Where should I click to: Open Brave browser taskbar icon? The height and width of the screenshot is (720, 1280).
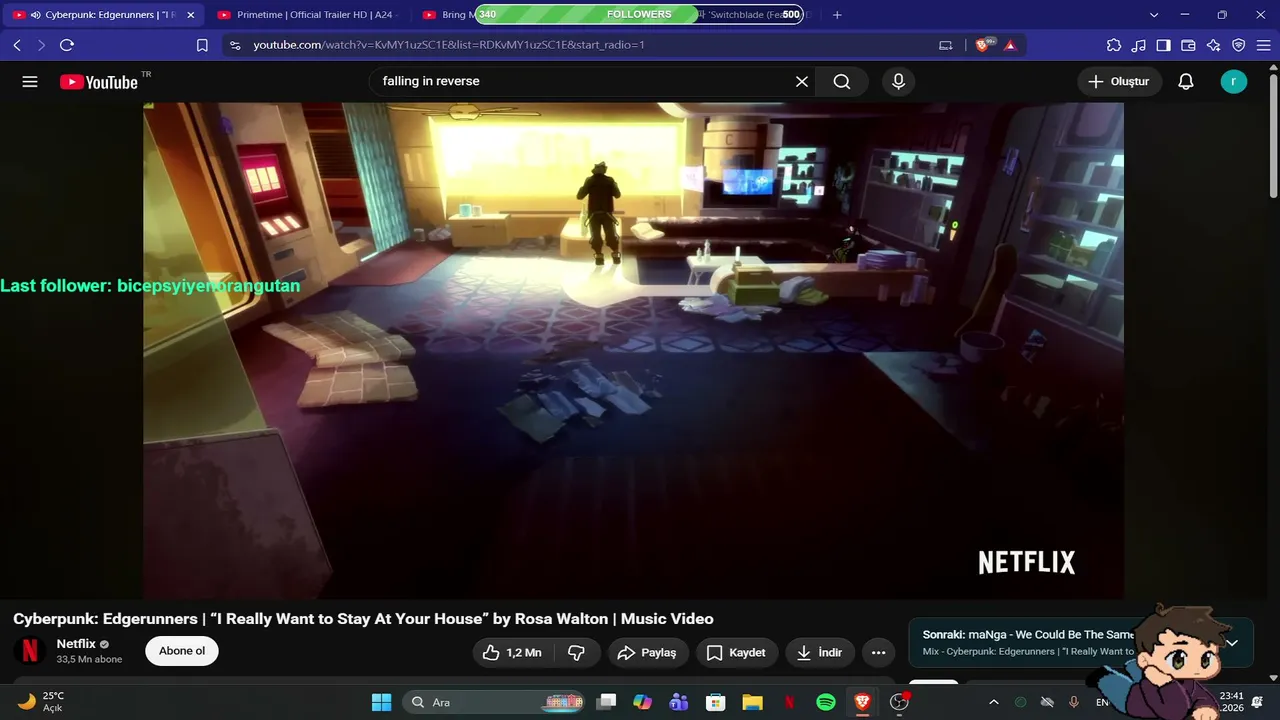pyautogui.click(x=862, y=702)
